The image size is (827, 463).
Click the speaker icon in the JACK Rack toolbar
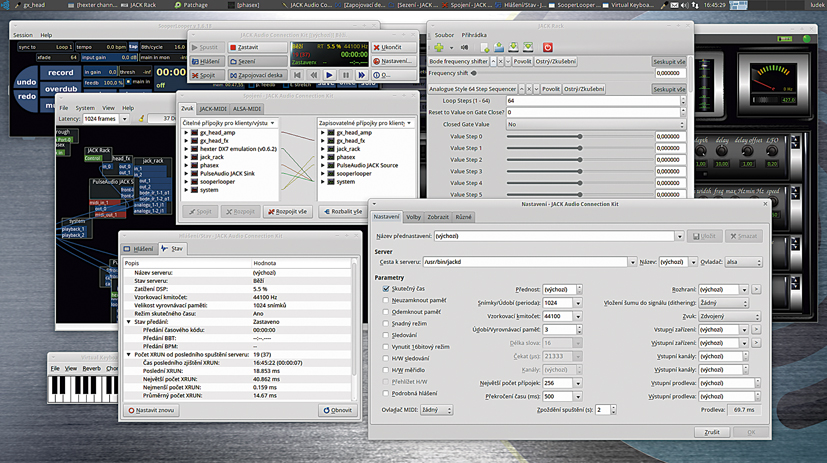(x=464, y=47)
